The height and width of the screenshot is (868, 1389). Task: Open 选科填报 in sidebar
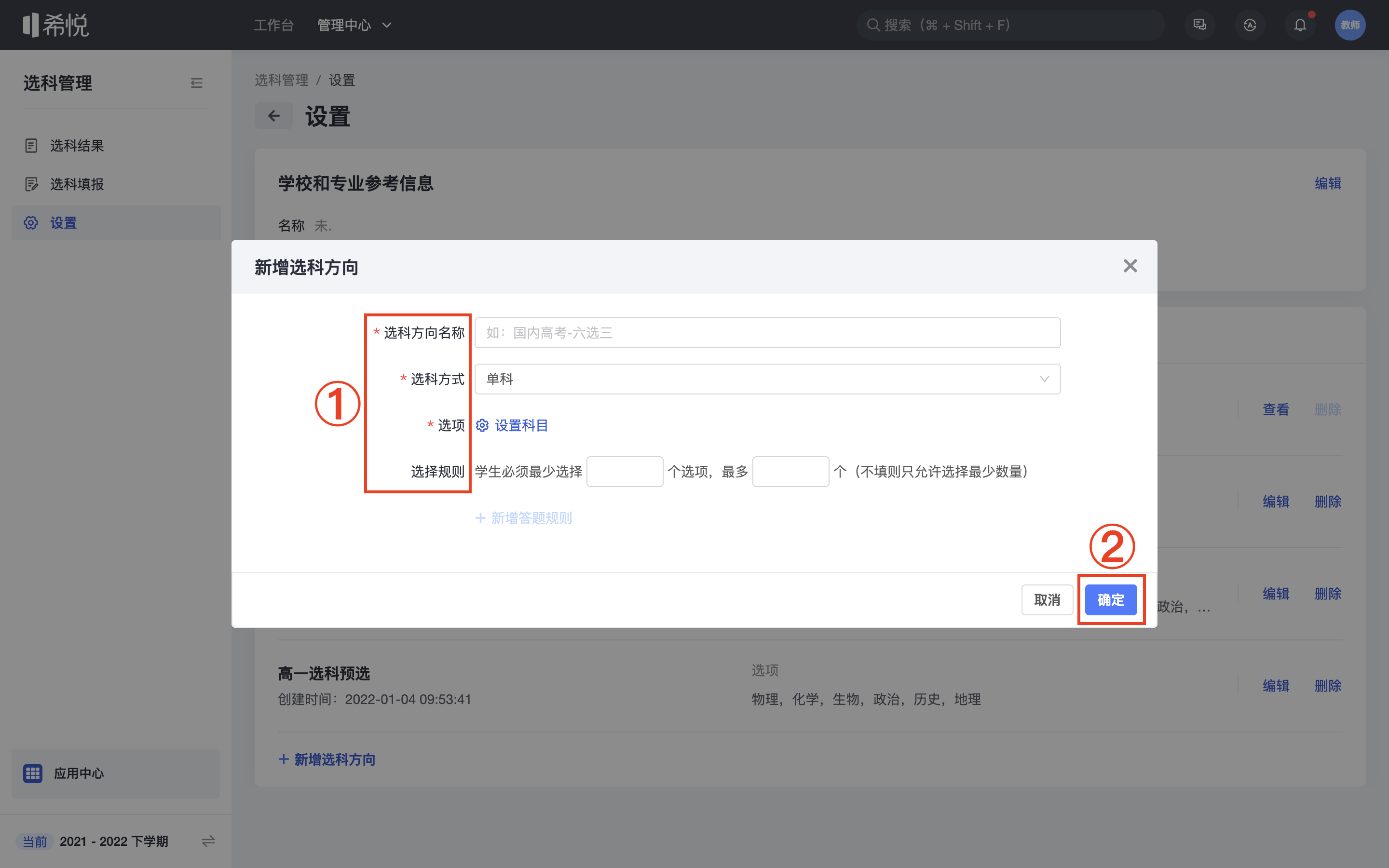coord(116,184)
